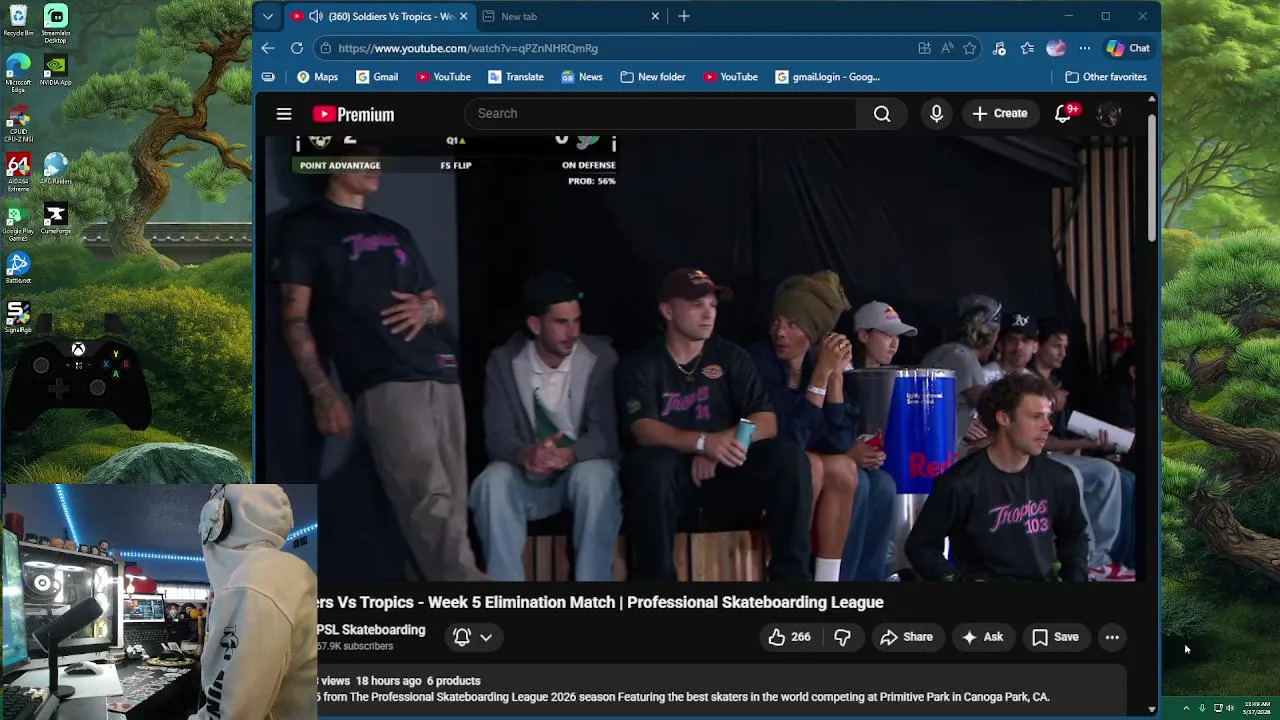Open the YouTube guide hamburger menu

click(x=284, y=114)
